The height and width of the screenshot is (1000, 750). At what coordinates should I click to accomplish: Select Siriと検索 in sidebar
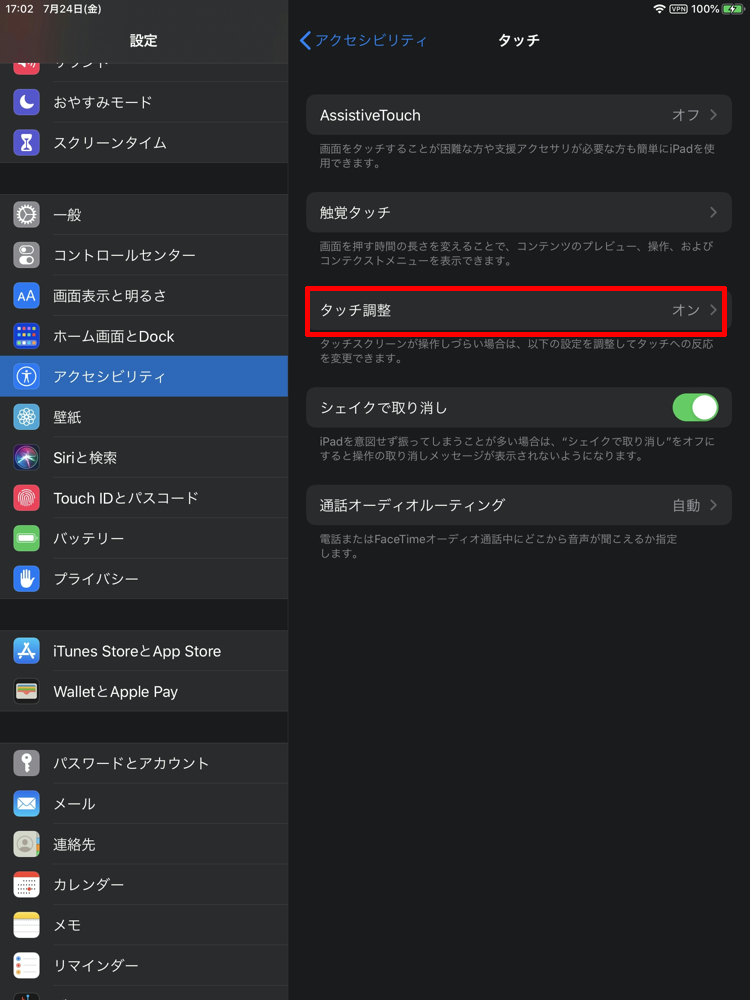click(143, 457)
